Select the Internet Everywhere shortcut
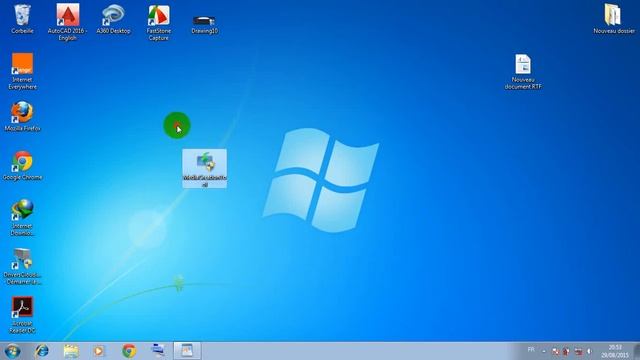 pos(22,71)
